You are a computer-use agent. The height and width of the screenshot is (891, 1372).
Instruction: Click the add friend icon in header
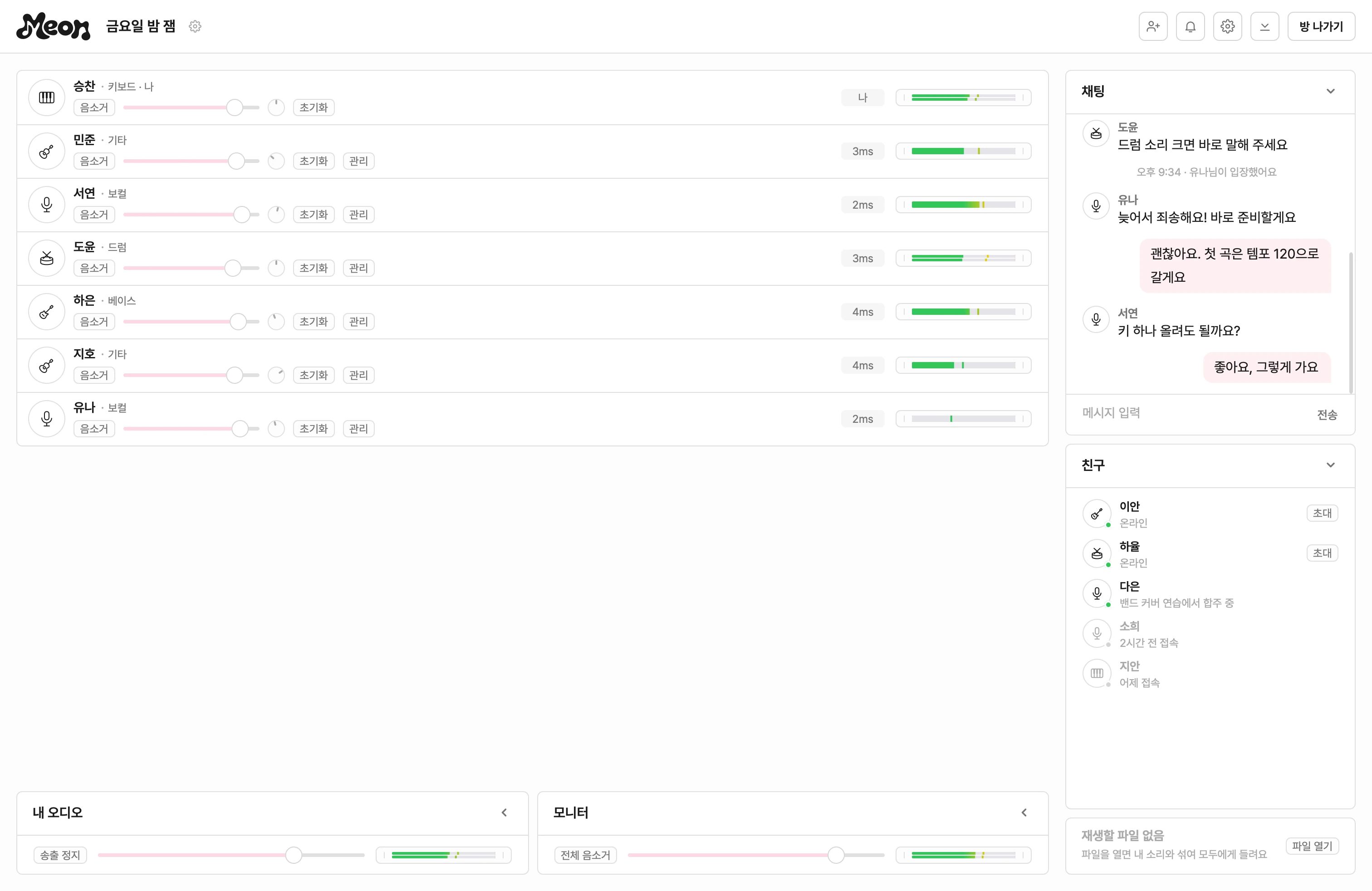tap(1153, 26)
